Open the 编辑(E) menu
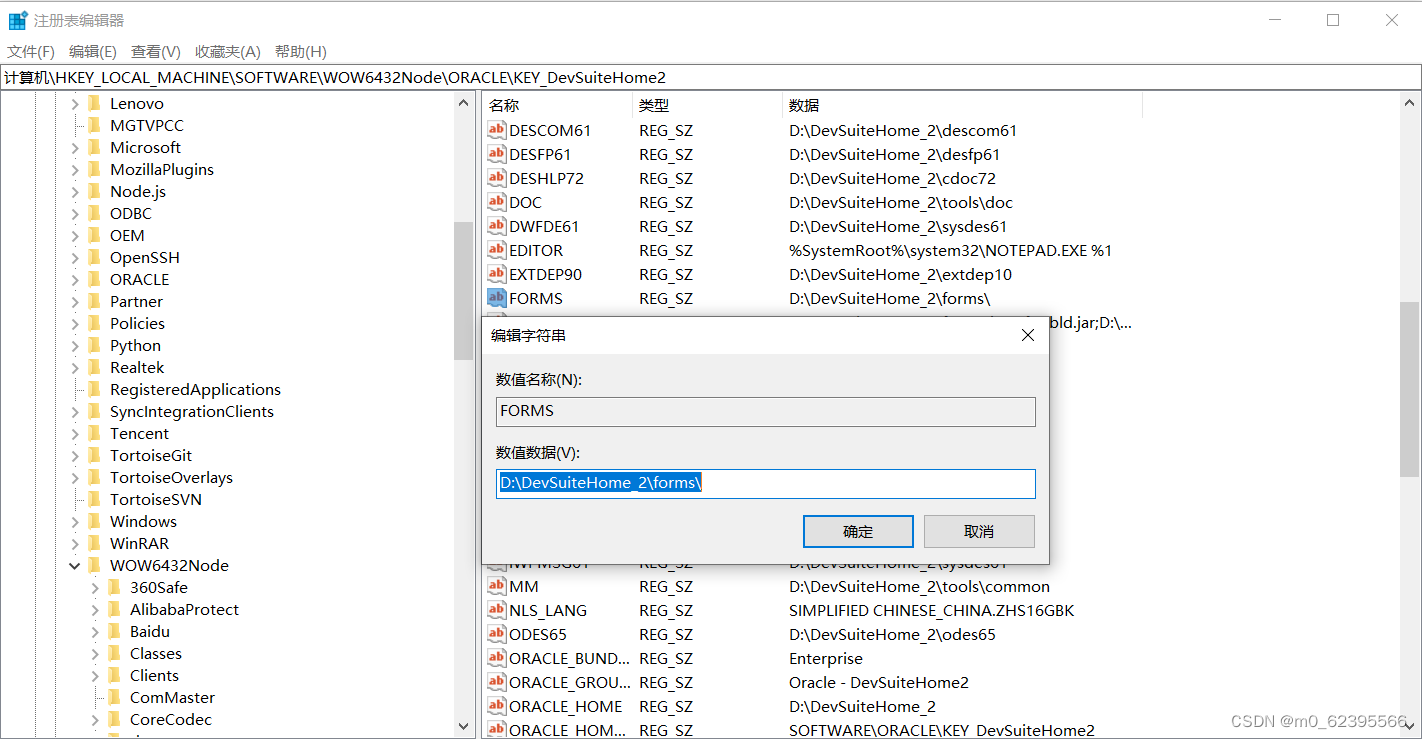The height and width of the screenshot is (739, 1422). point(92,52)
